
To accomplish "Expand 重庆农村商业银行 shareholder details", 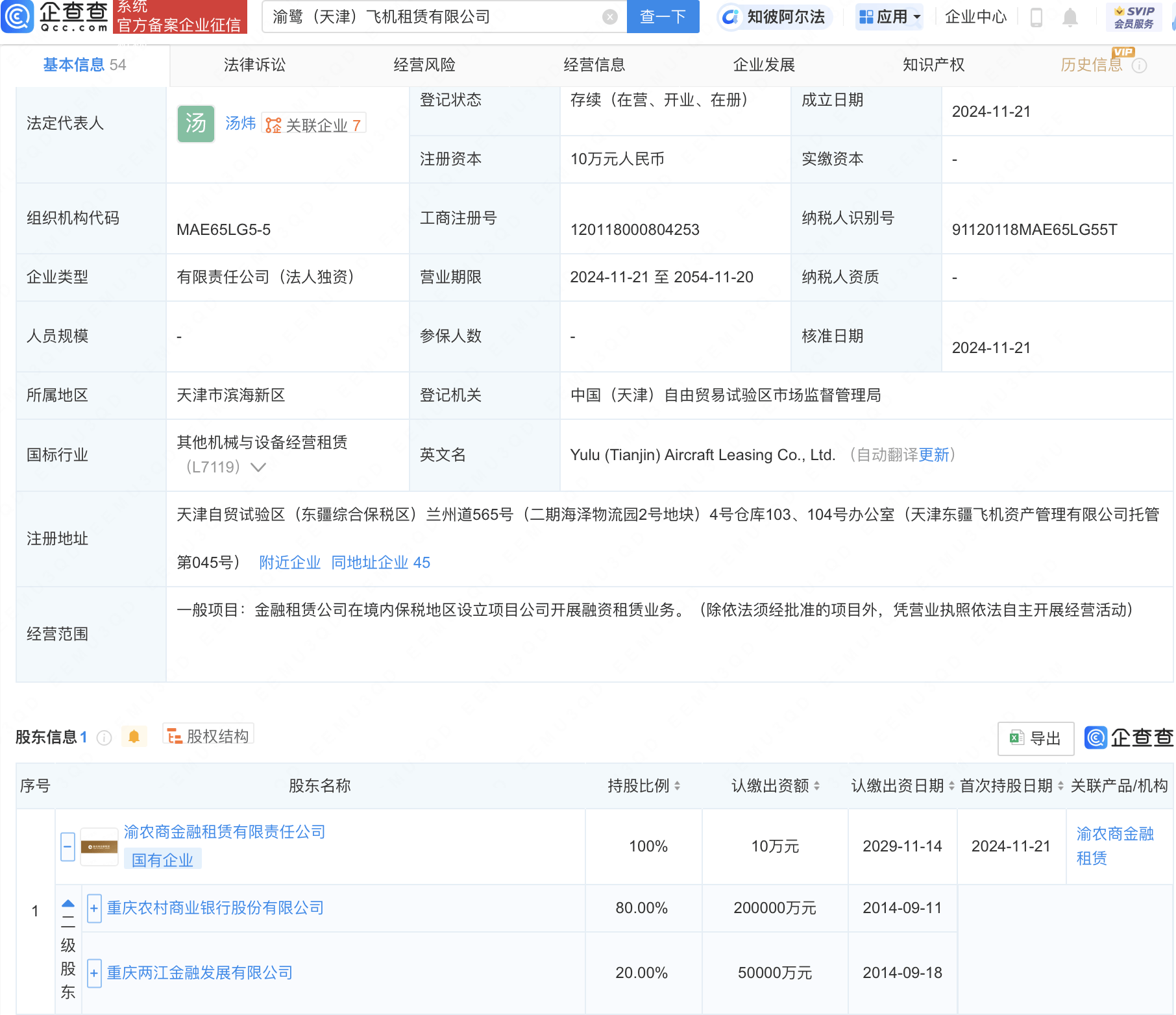I will pos(94,909).
